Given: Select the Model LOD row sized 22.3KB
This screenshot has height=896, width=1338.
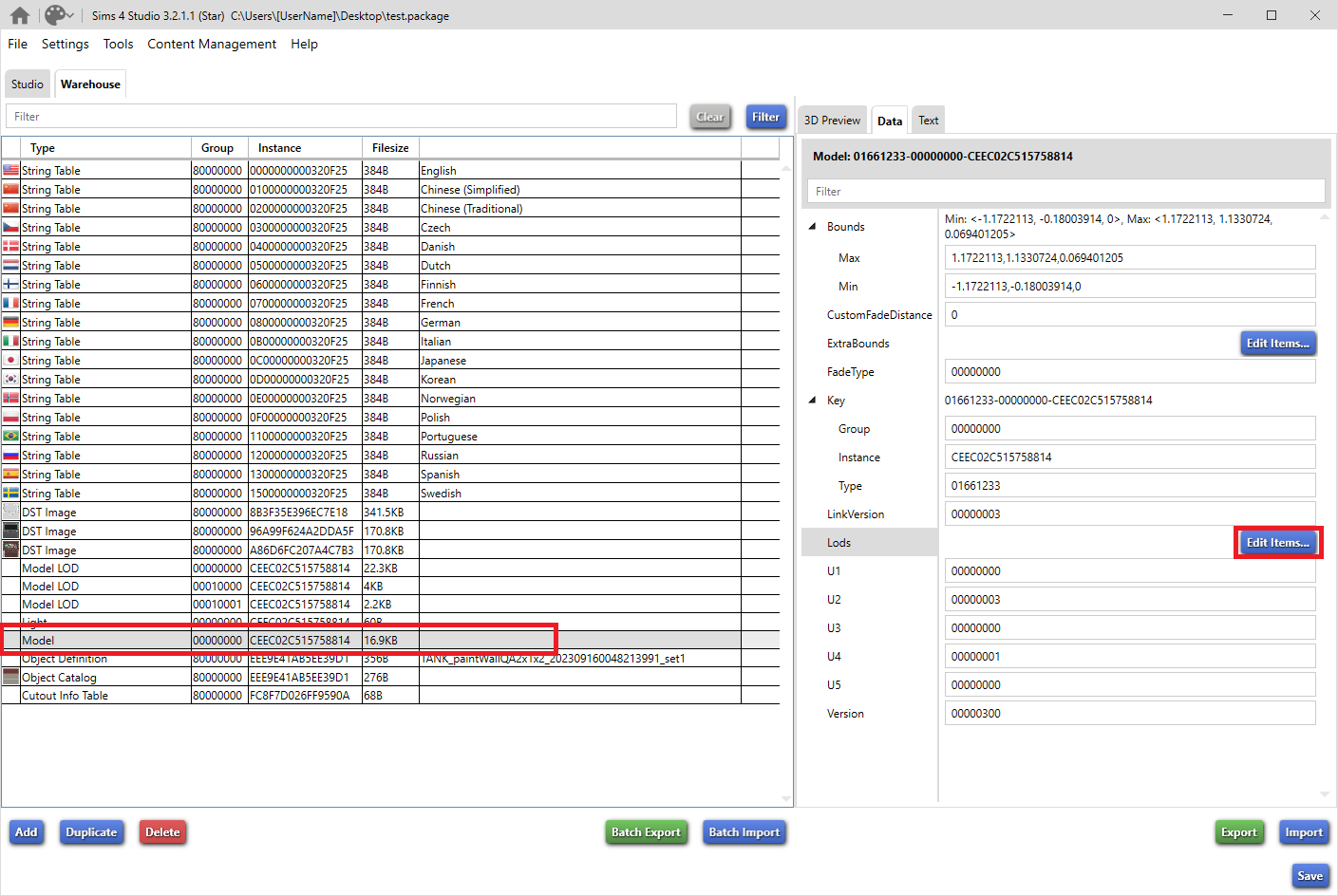Looking at the screenshot, I should [x=390, y=569].
